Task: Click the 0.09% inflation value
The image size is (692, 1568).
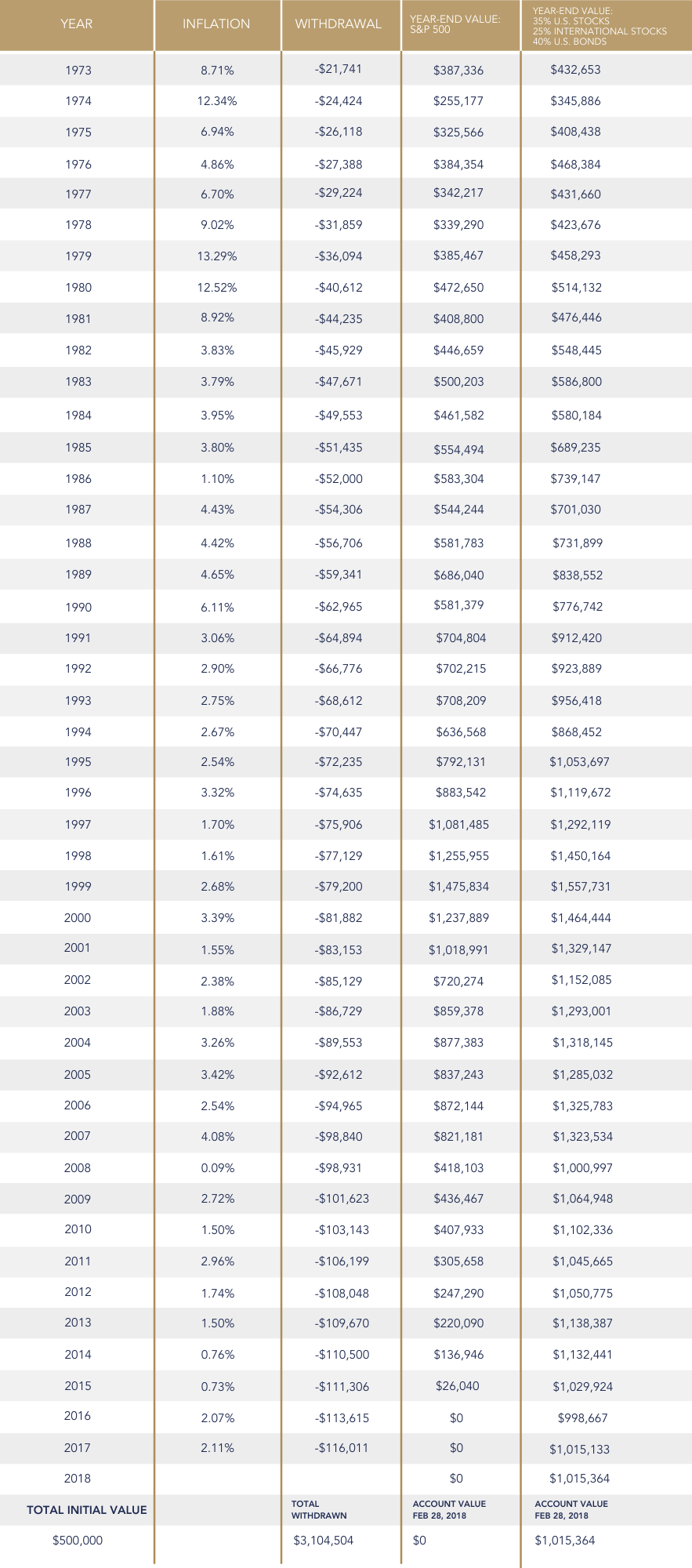Action: click(x=217, y=1168)
